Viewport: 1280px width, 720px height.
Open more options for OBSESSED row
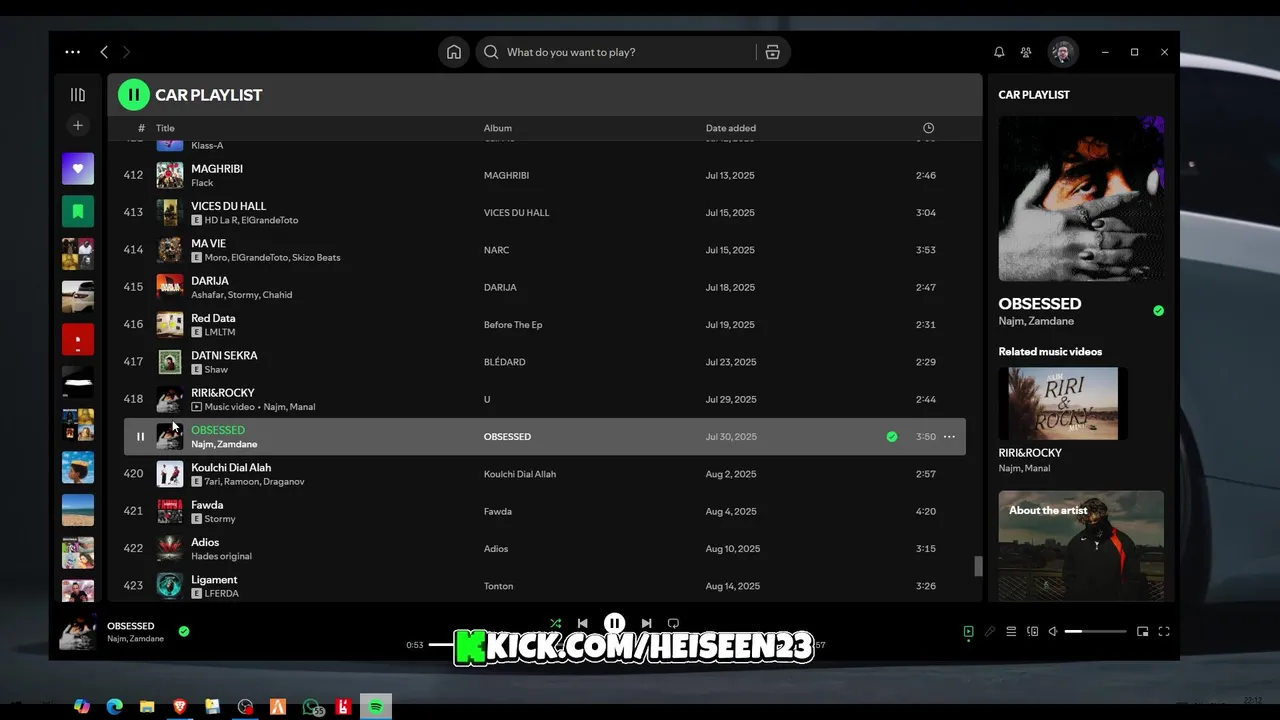pos(949,437)
